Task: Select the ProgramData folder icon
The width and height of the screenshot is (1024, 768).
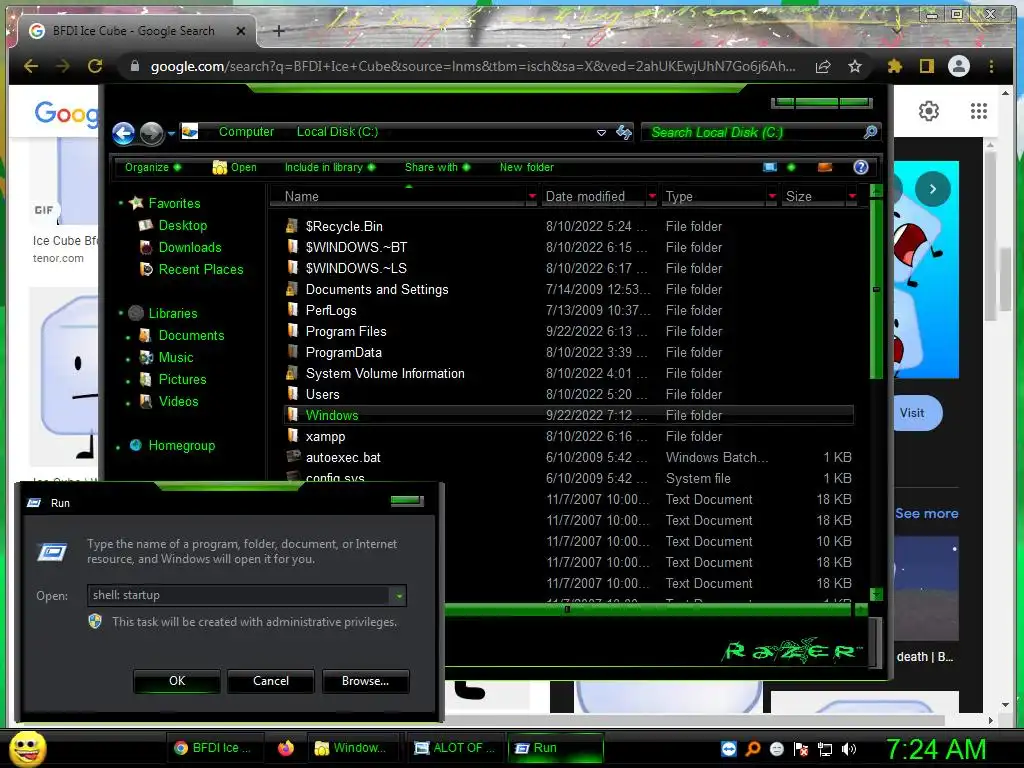Action: click(292, 352)
